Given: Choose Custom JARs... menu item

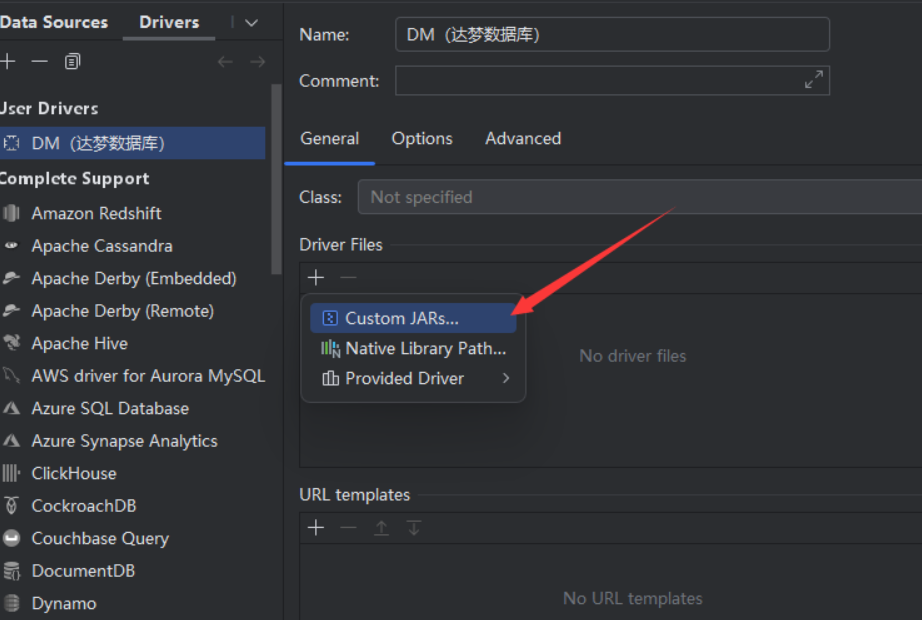Looking at the screenshot, I should coord(413,318).
